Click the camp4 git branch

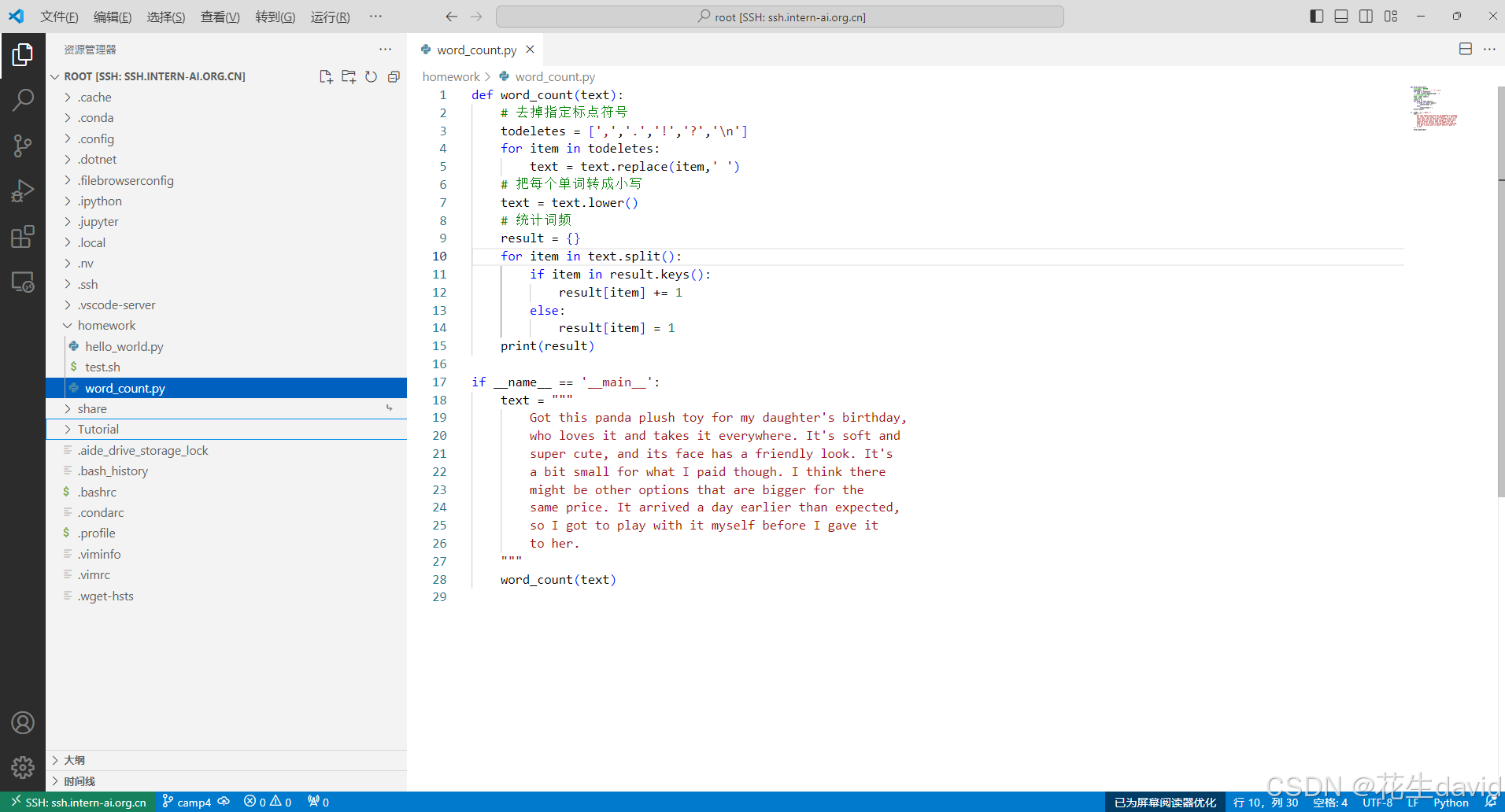(187, 802)
